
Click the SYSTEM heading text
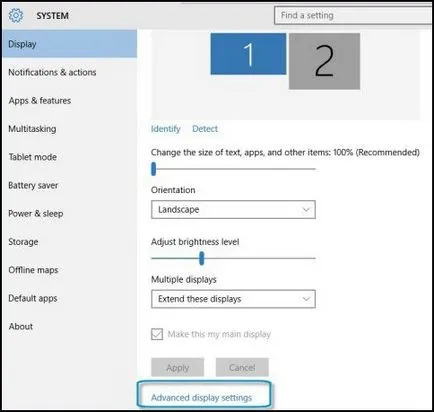coord(53,16)
